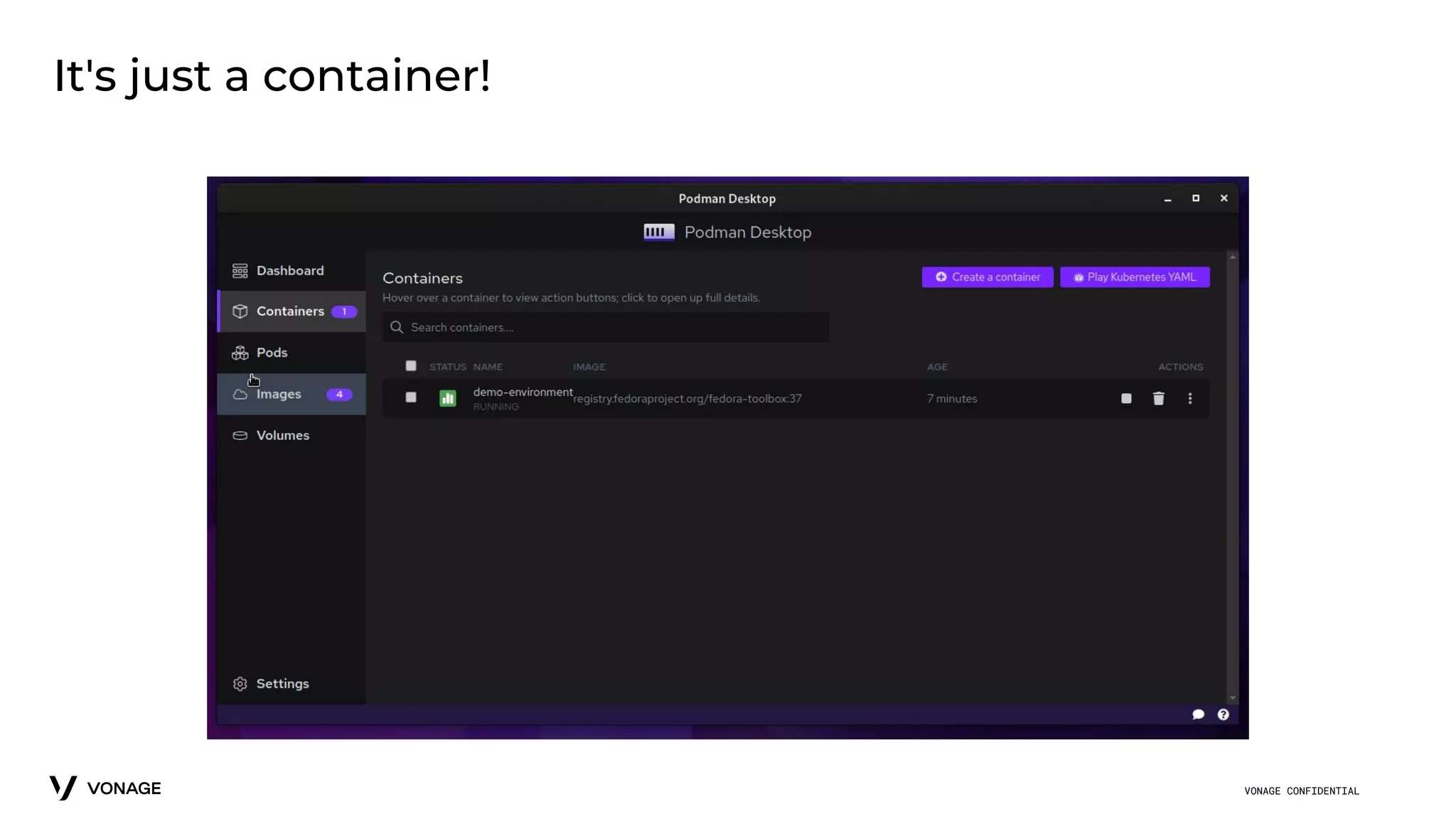
Task: Delete the demo-environment container via trash icon
Action: point(1158,399)
